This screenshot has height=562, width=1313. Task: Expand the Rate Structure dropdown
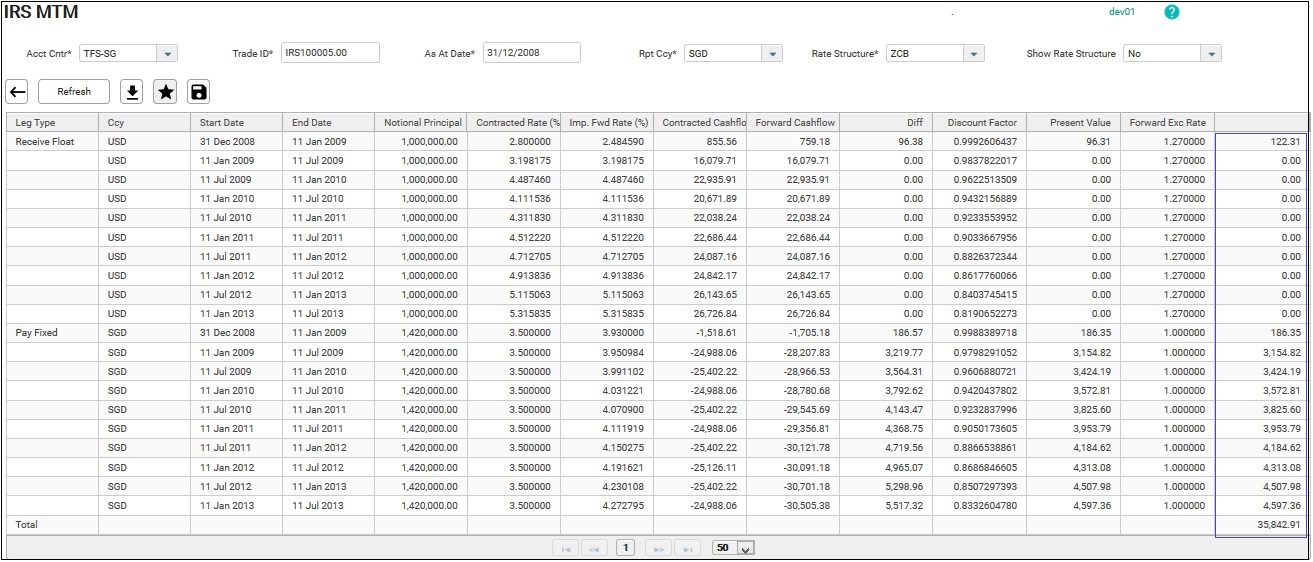[973, 54]
